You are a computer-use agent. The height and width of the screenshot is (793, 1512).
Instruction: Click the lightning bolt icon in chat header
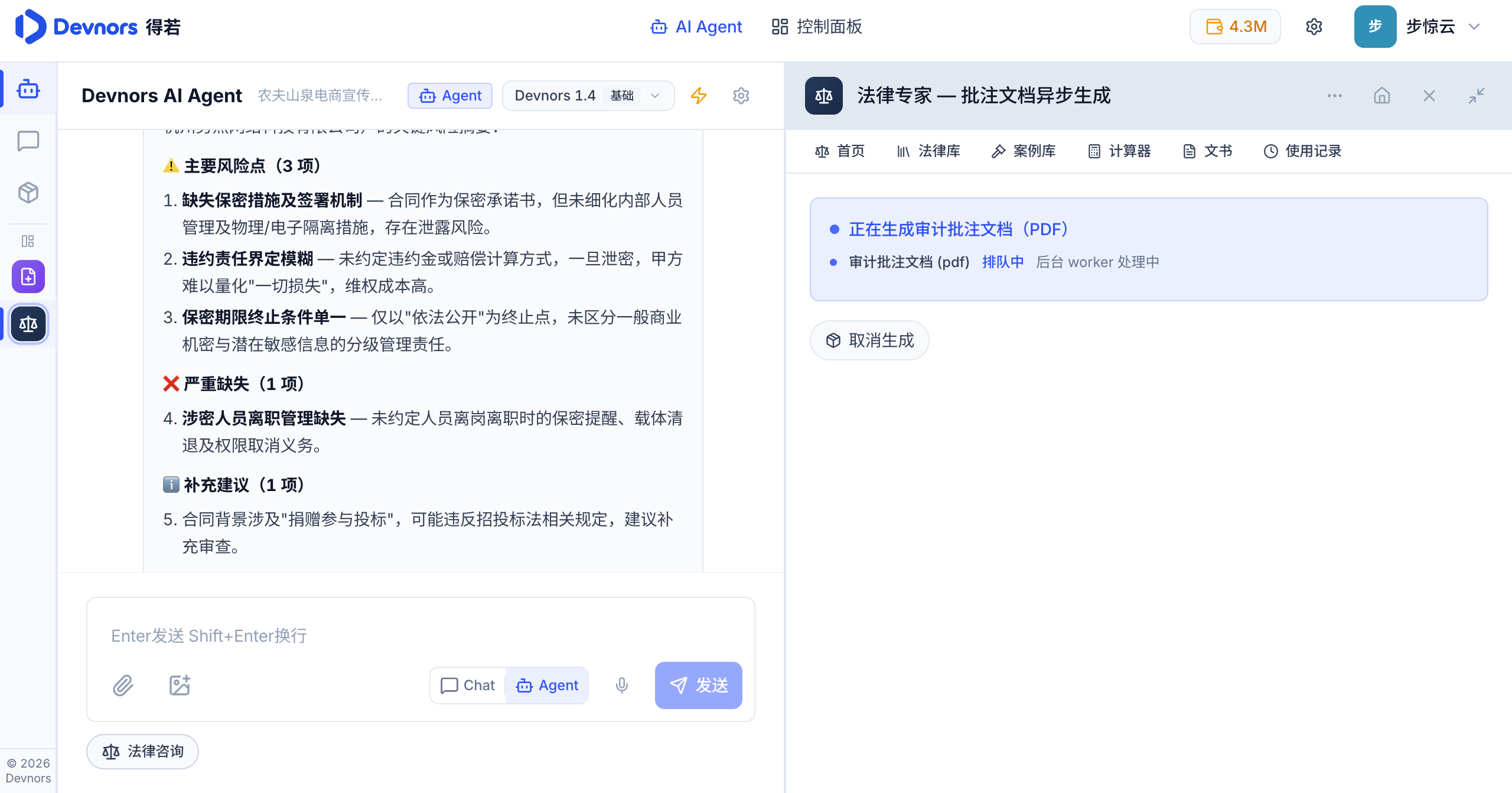tap(699, 96)
